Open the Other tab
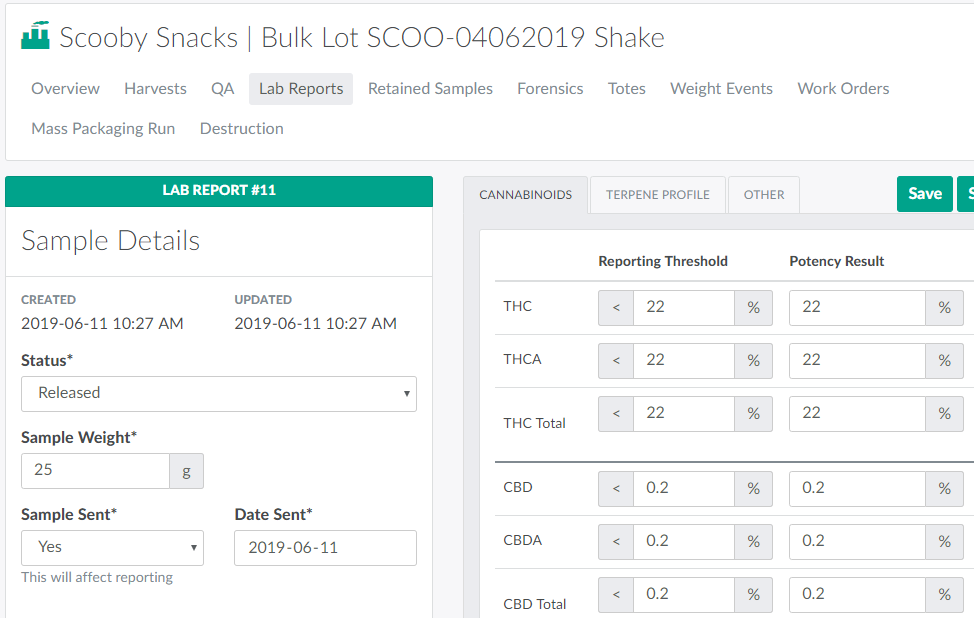 (763, 195)
